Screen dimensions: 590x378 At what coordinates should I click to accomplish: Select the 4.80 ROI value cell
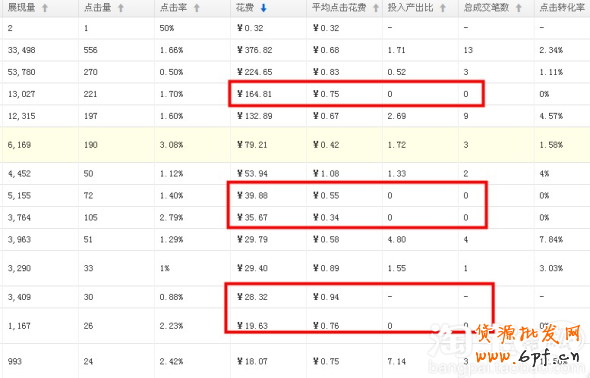click(397, 240)
